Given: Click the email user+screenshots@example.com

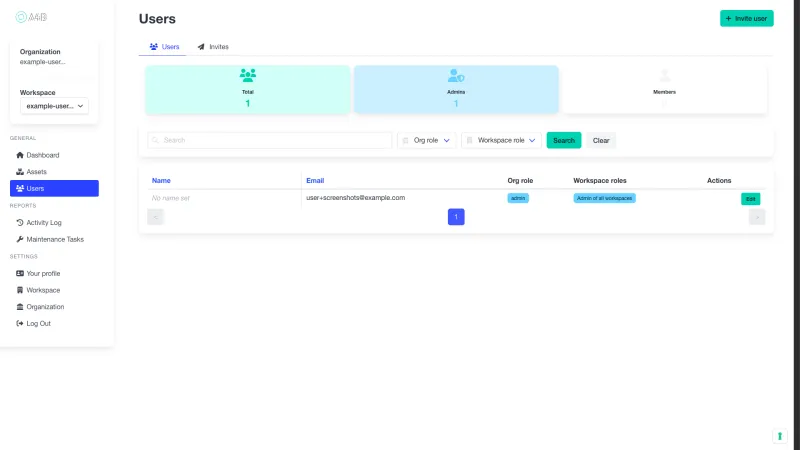Looking at the screenshot, I should click(356, 197).
